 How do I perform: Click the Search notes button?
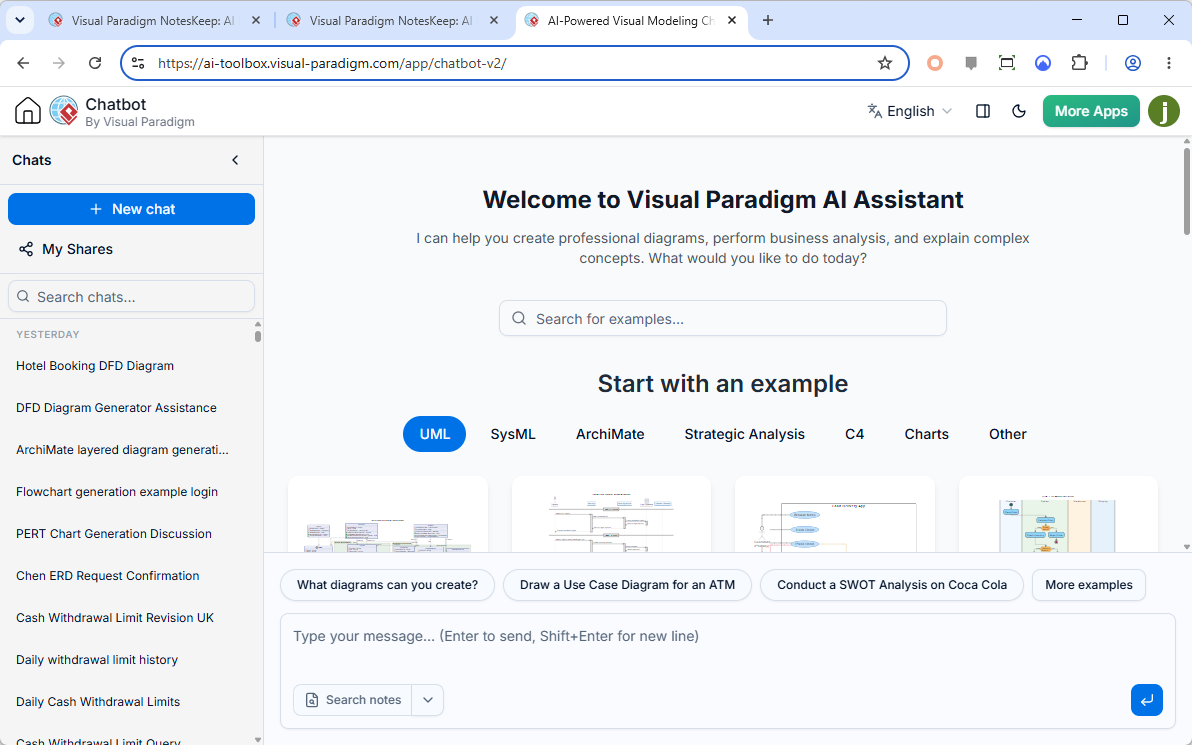(353, 700)
